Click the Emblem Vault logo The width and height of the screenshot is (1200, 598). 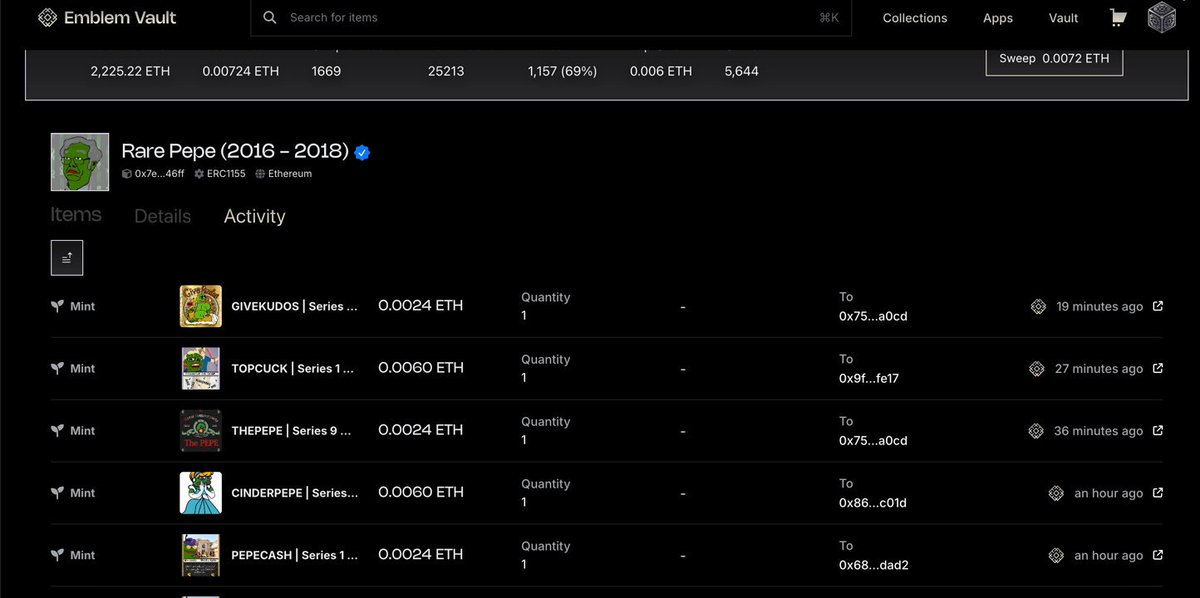coord(106,18)
